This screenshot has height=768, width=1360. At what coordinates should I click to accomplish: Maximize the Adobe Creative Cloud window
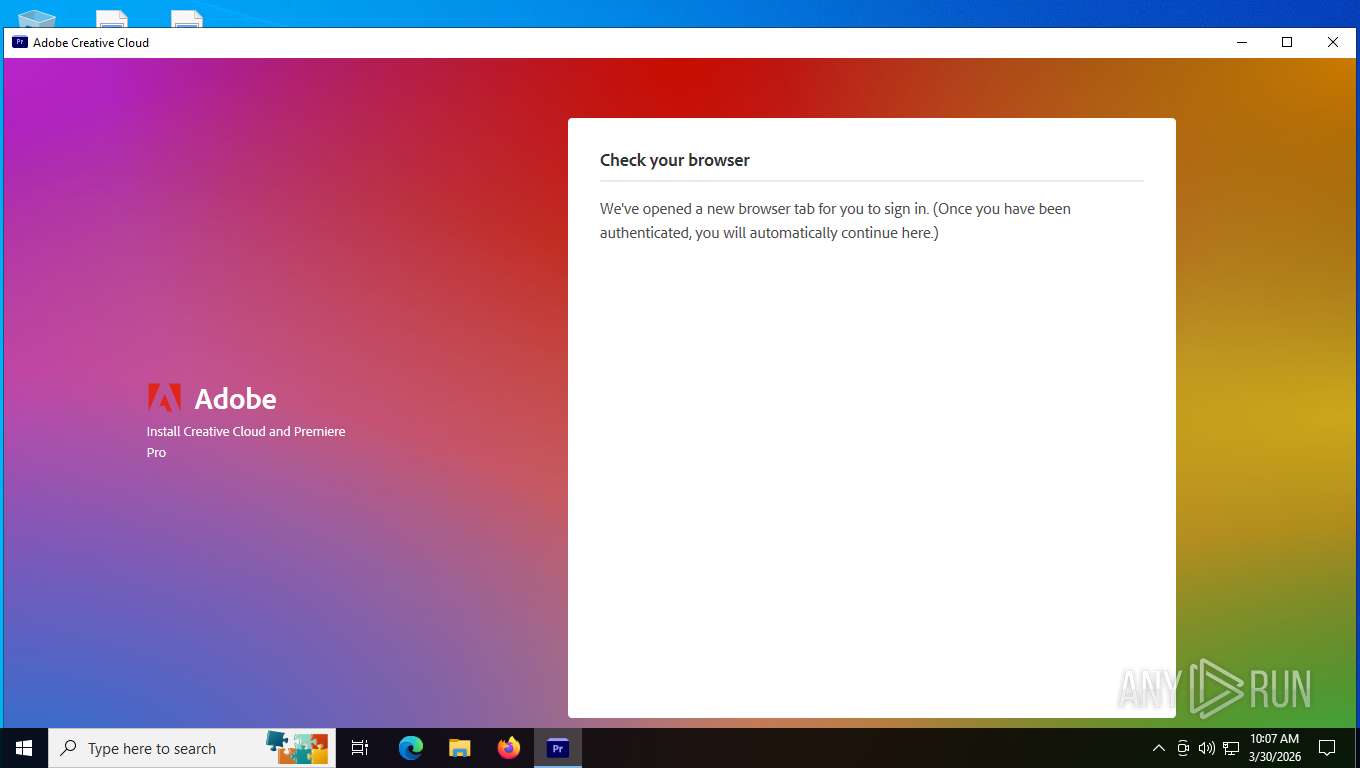pyautogui.click(x=1287, y=42)
